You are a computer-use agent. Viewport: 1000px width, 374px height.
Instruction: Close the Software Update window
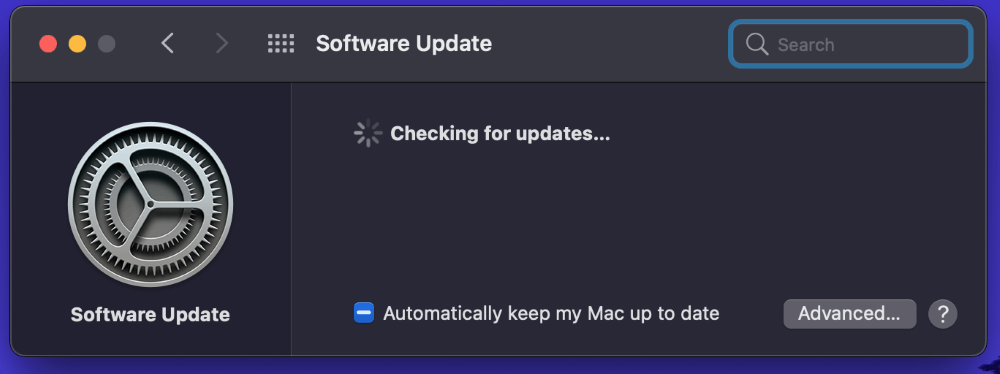(48, 44)
